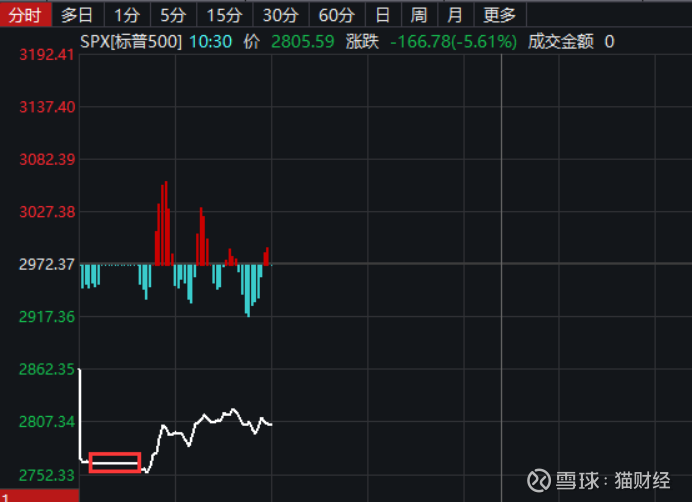This screenshot has width=693, height=503.
Task: Select the 月 monthly chart tab
Action: tap(455, 15)
